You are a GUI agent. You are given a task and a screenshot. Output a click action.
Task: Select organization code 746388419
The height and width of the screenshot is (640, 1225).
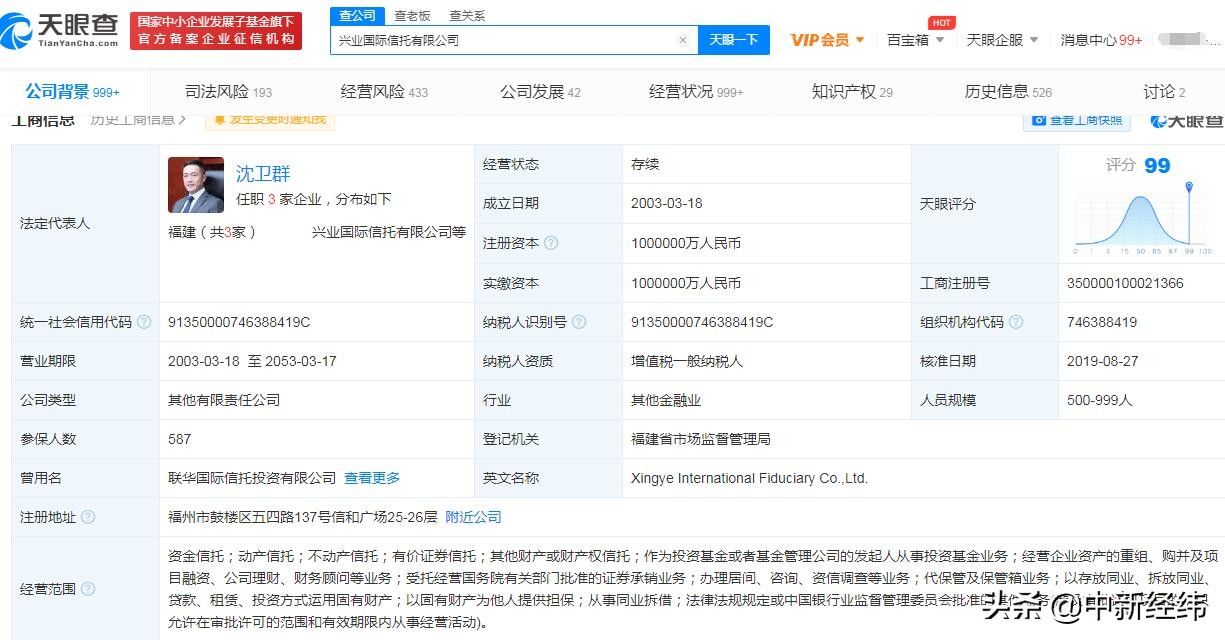(1102, 322)
